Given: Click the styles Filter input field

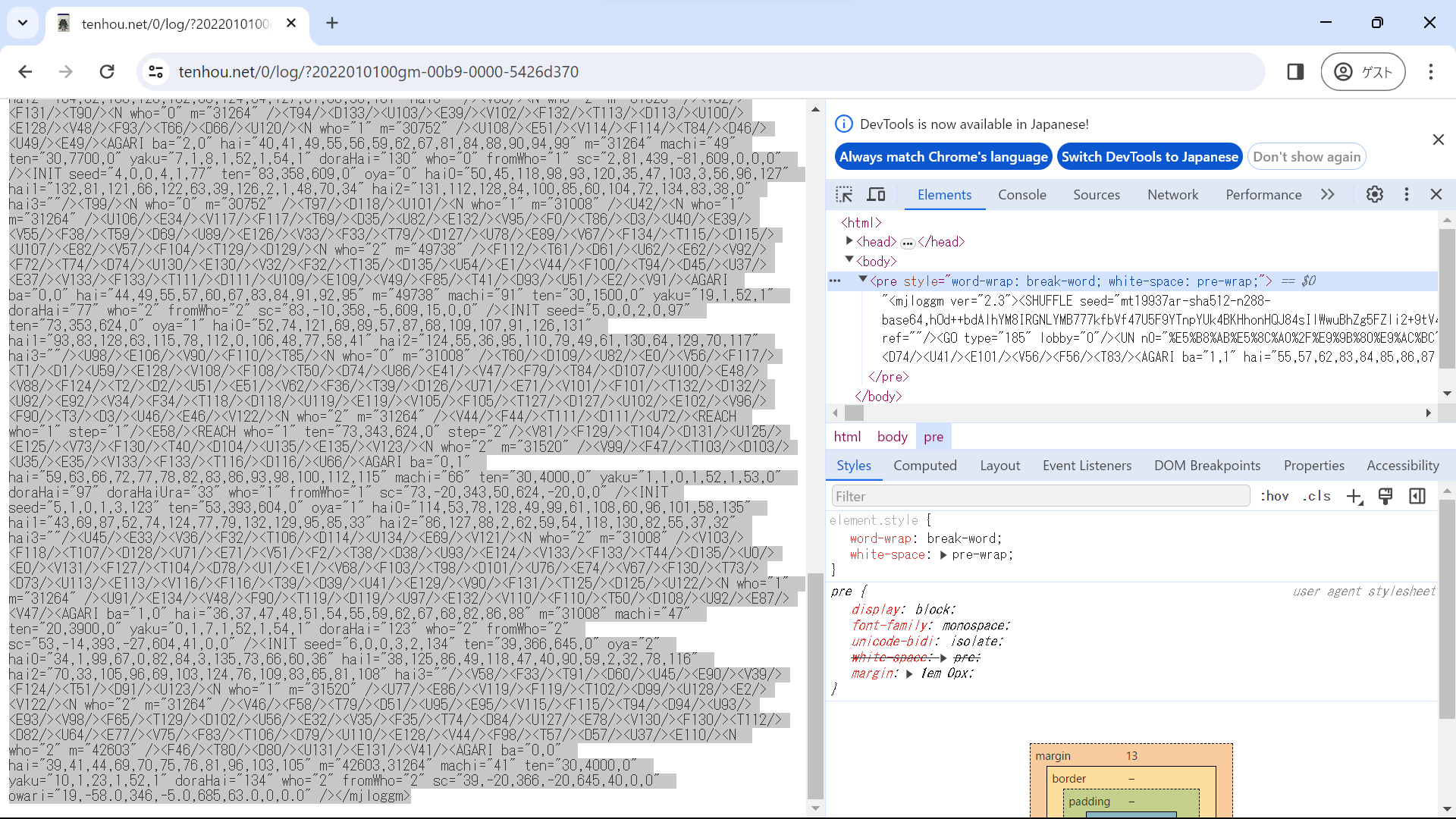Looking at the screenshot, I should (1040, 496).
